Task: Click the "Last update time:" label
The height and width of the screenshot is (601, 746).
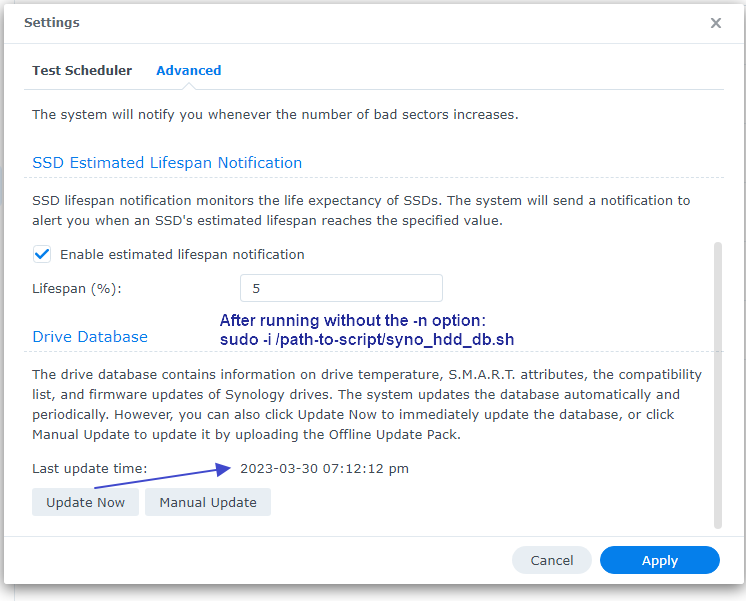Action: pos(90,468)
